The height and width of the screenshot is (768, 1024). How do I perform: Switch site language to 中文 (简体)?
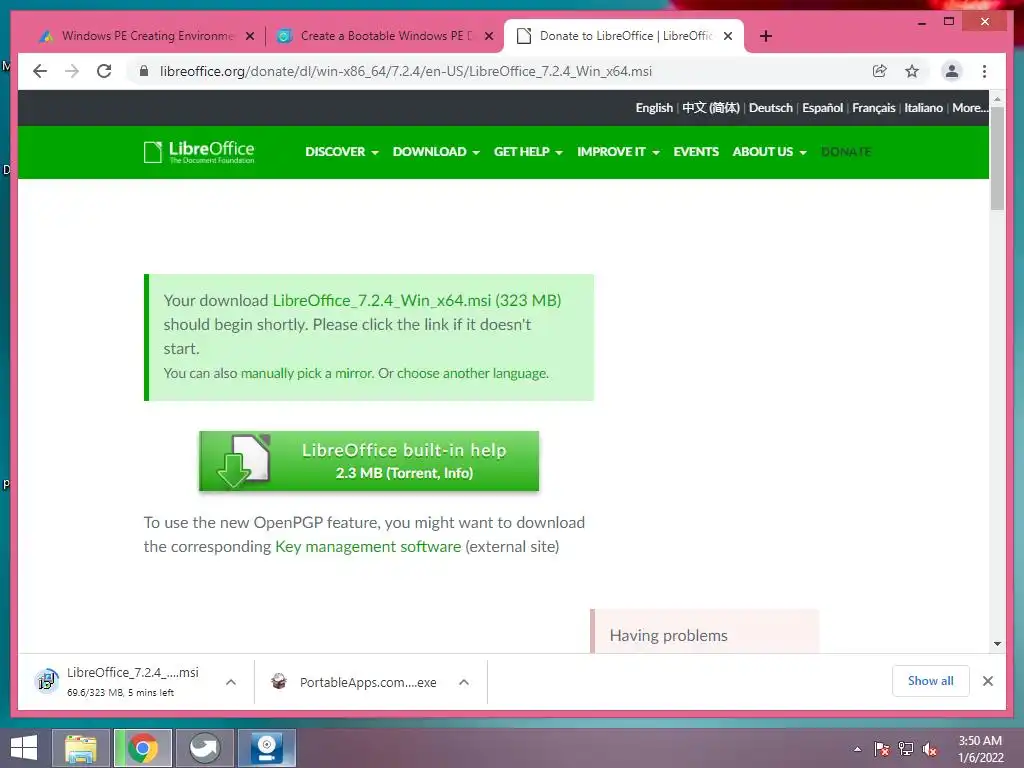(711, 108)
